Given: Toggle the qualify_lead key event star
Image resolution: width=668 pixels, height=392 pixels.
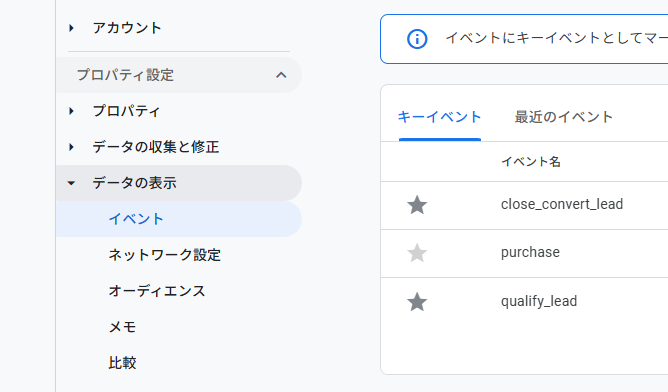Looking at the screenshot, I should pos(417,302).
